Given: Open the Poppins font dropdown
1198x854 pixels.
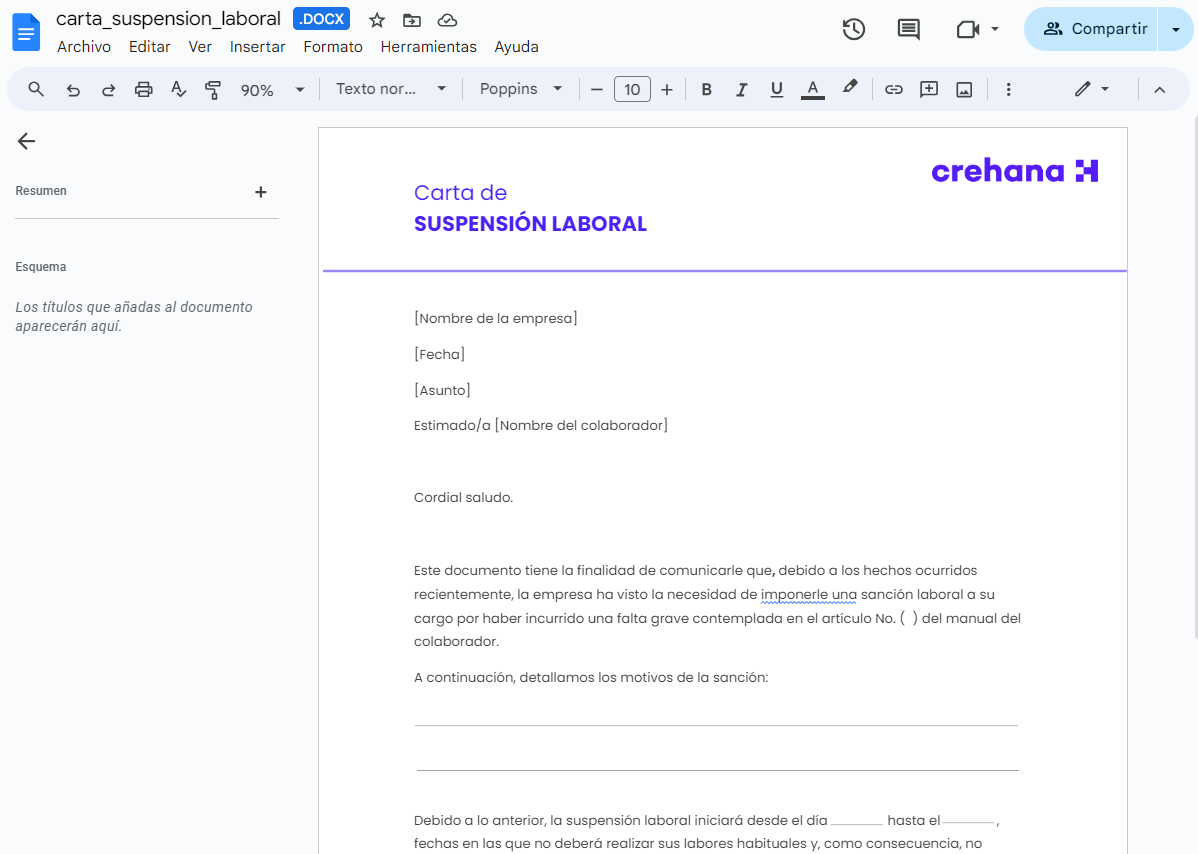Looking at the screenshot, I should [520, 89].
